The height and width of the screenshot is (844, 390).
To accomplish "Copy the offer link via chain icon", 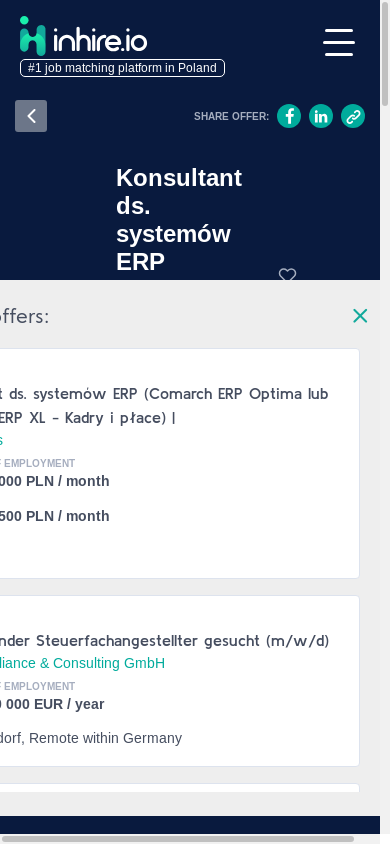I will 353,116.
